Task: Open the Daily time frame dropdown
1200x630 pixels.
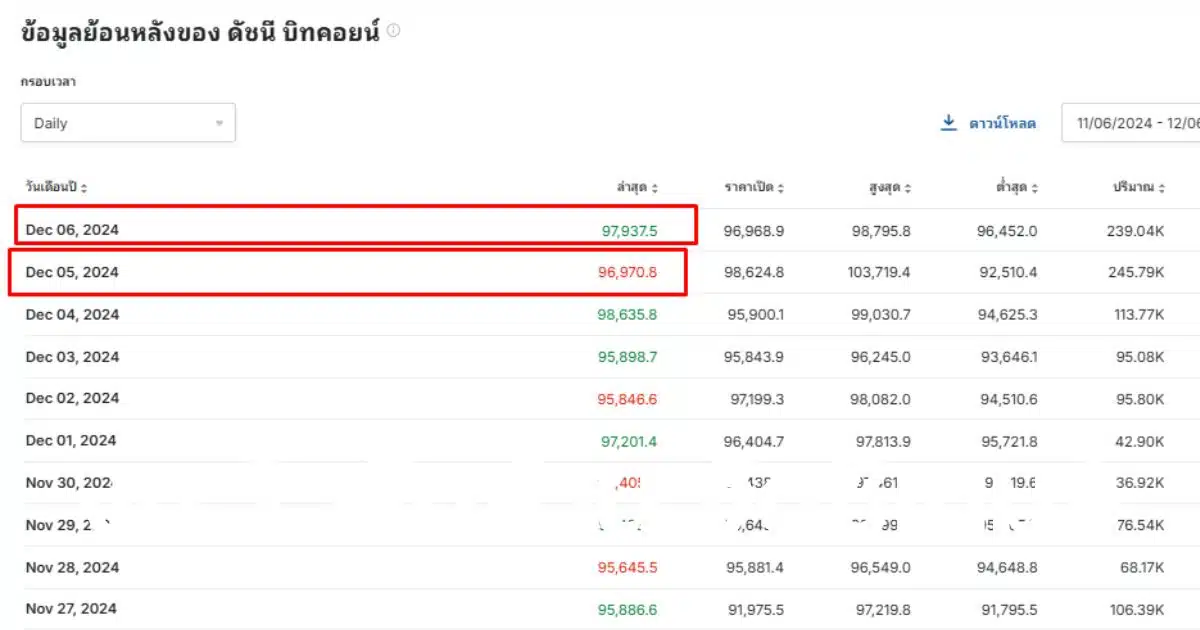Action: 128,123
